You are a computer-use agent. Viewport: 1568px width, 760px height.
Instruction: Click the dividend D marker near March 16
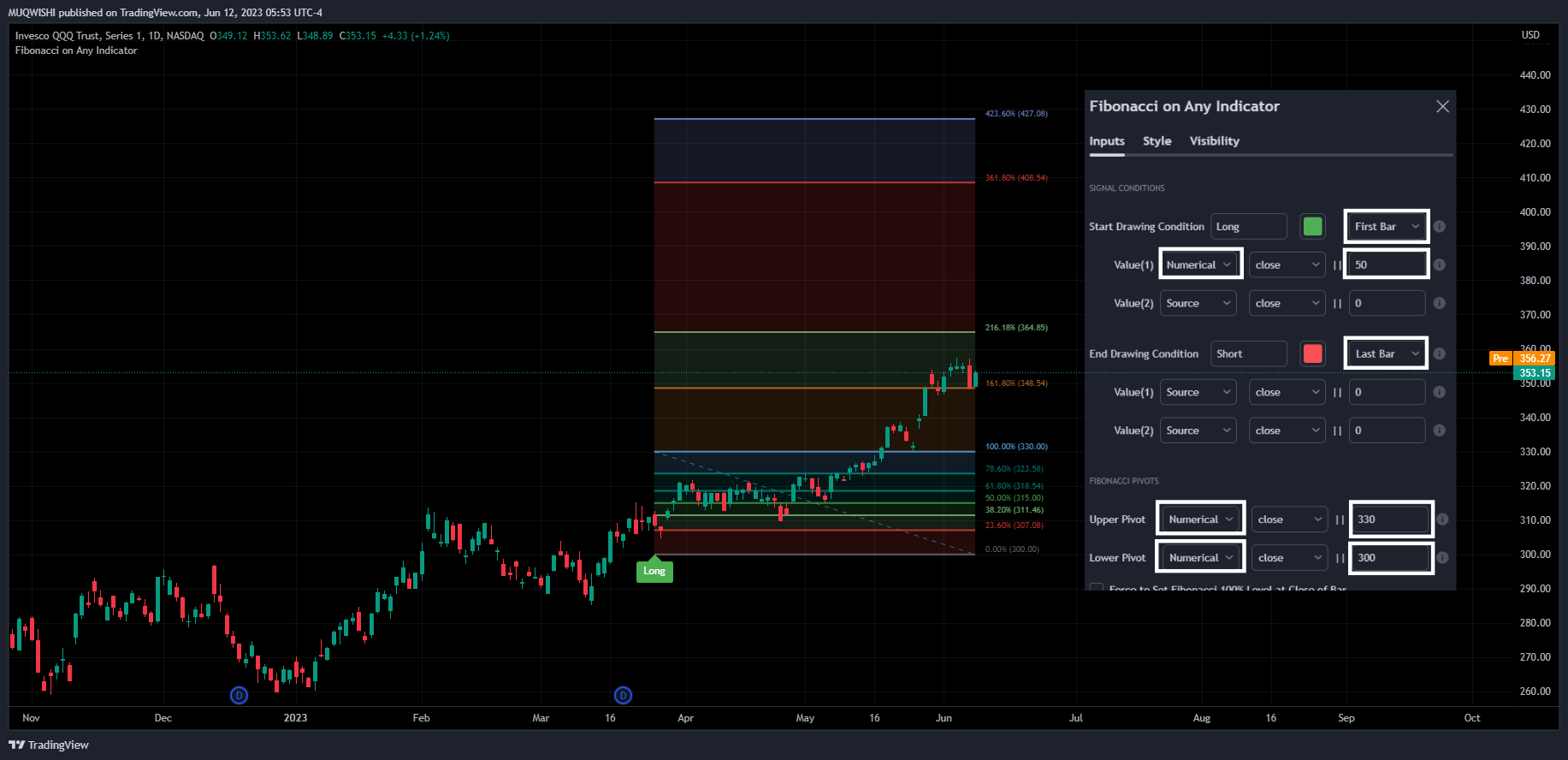tap(623, 695)
